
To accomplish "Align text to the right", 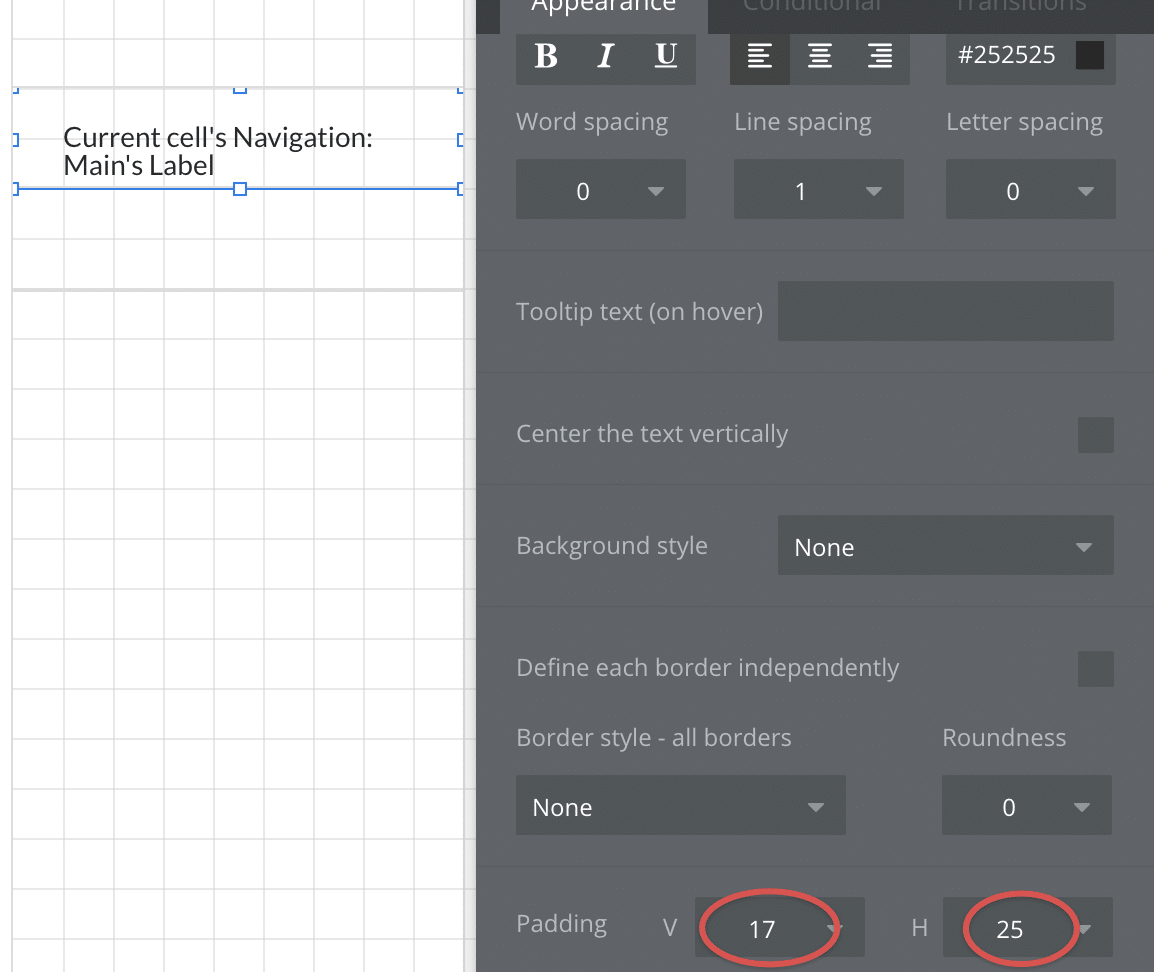I will coord(880,56).
